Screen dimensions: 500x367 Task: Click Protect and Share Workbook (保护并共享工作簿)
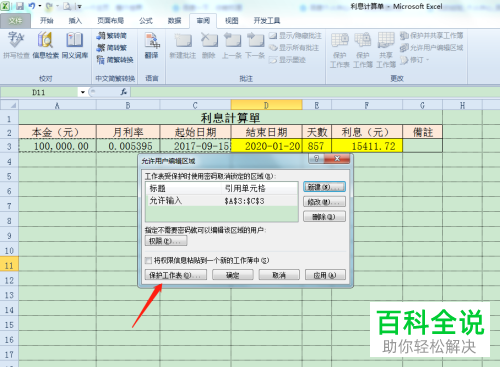coord(432,36)
